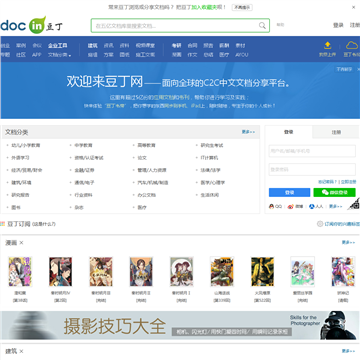Click the search magnifier icon

point(262,25)
